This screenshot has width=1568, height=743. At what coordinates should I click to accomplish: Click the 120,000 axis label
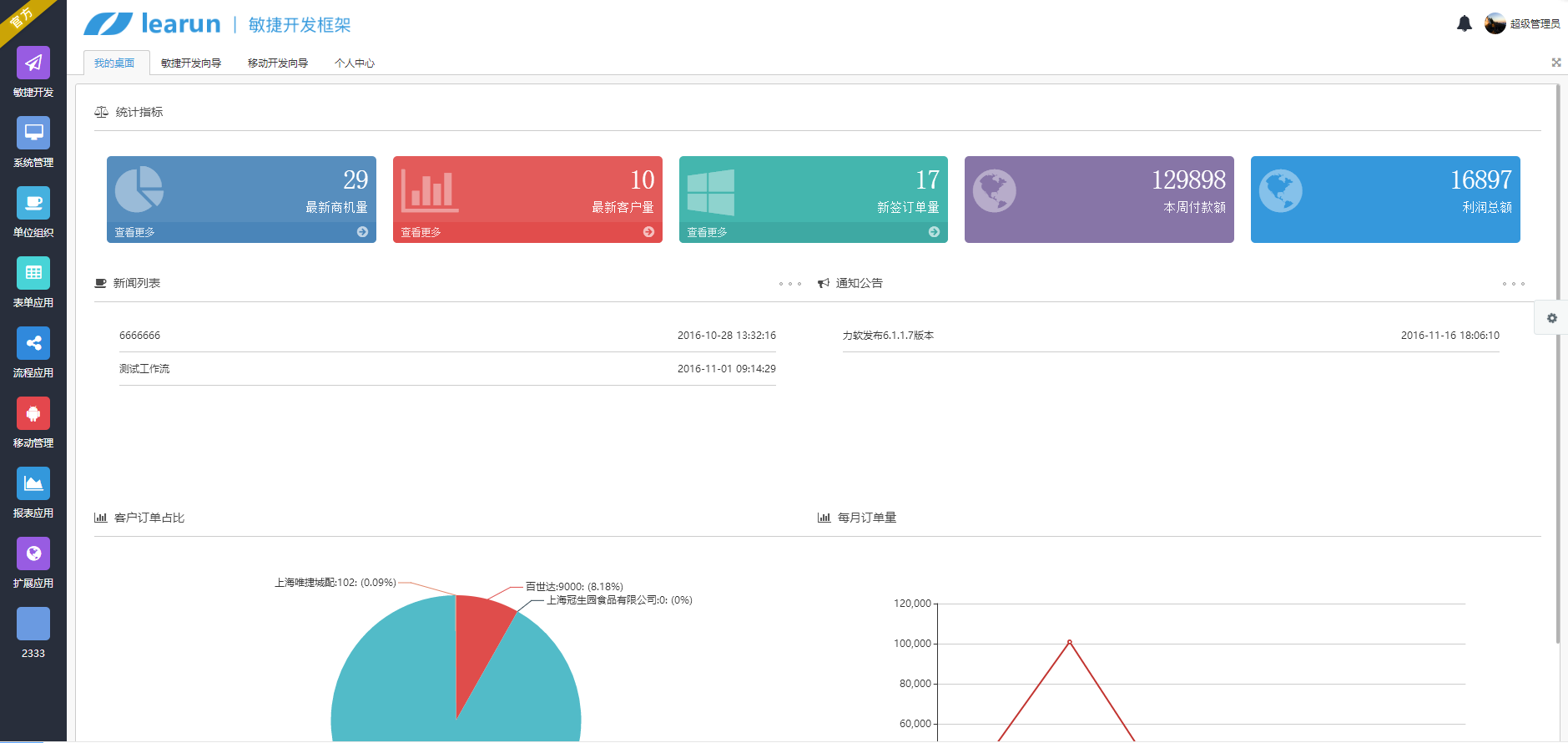[x=912, y=604]
